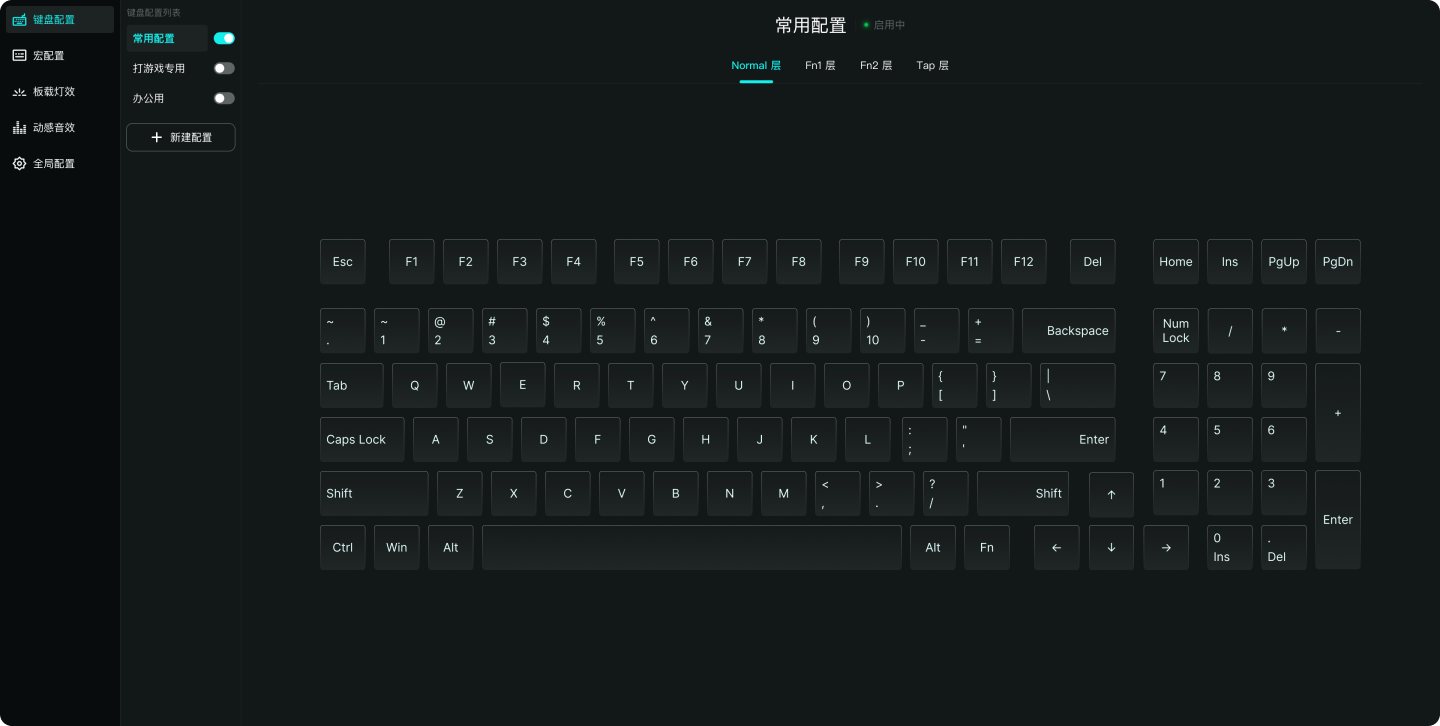Switch to the Fn1 层 tab
Screen dimensions: 1440x726
[820, 65]
